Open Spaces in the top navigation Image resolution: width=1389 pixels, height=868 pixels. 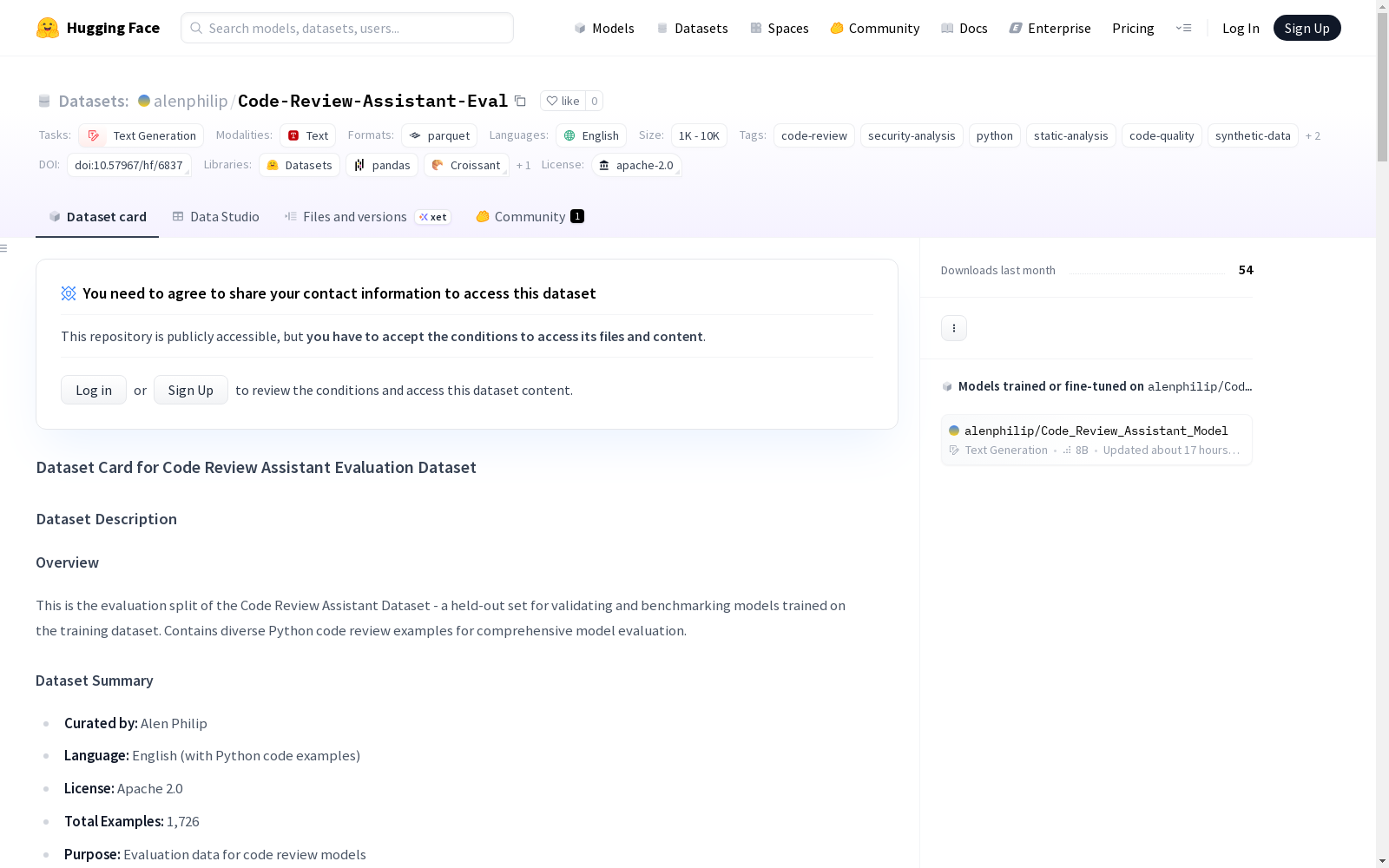coord(780,28)
